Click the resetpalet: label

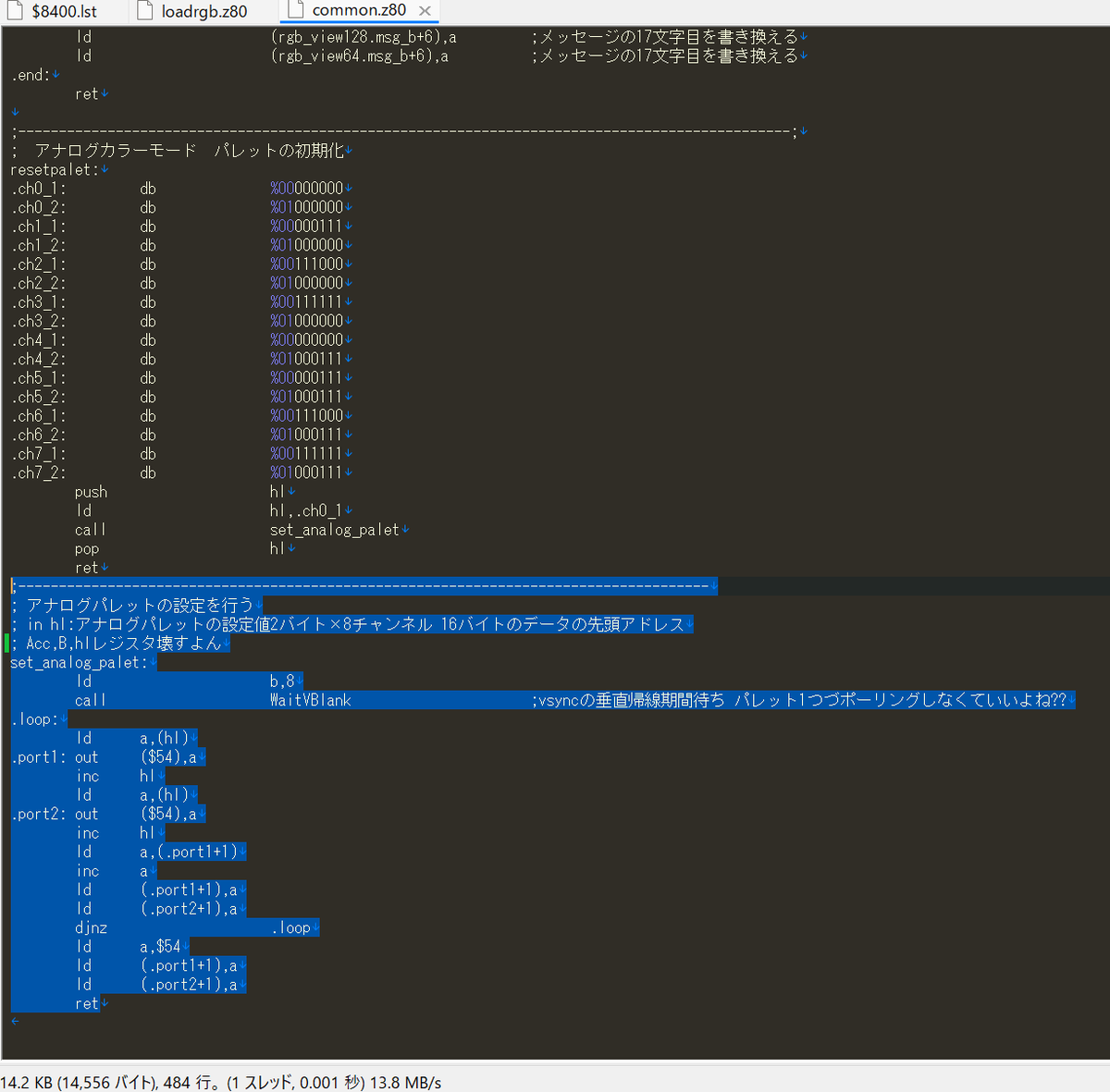point(55,169)
